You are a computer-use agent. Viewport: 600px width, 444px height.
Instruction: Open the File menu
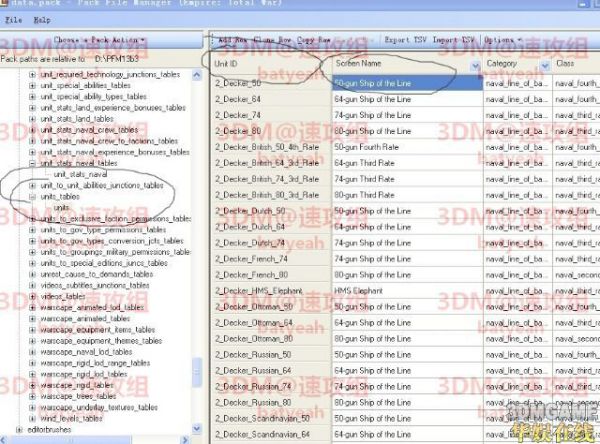13,19
